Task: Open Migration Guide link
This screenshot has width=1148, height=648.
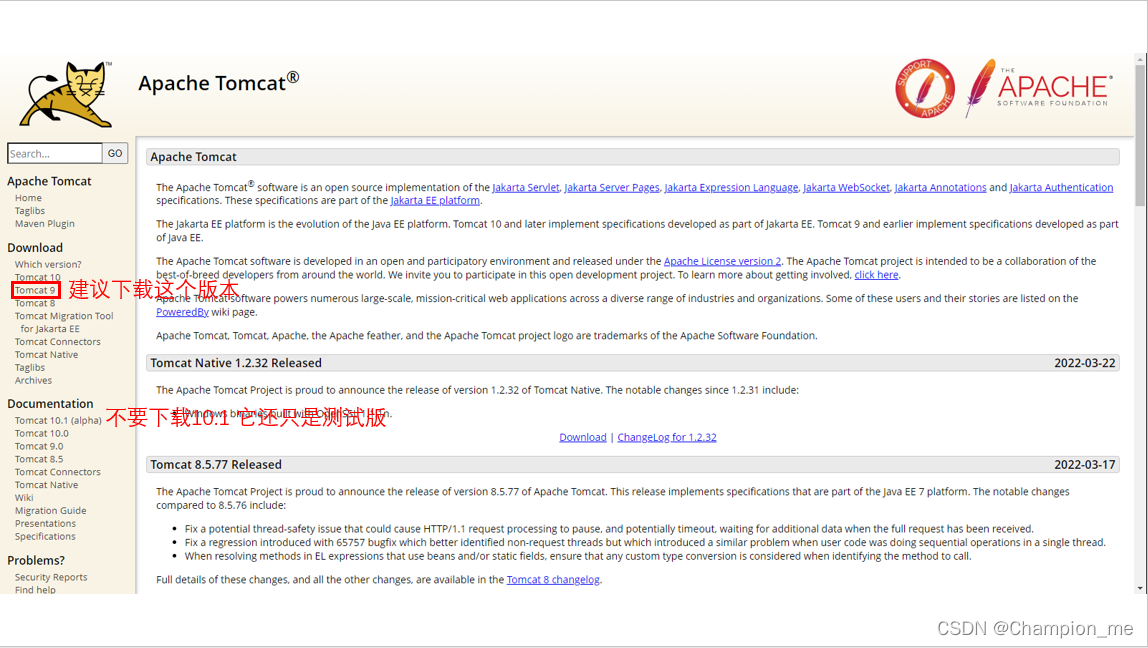Action: coord(51,510)
